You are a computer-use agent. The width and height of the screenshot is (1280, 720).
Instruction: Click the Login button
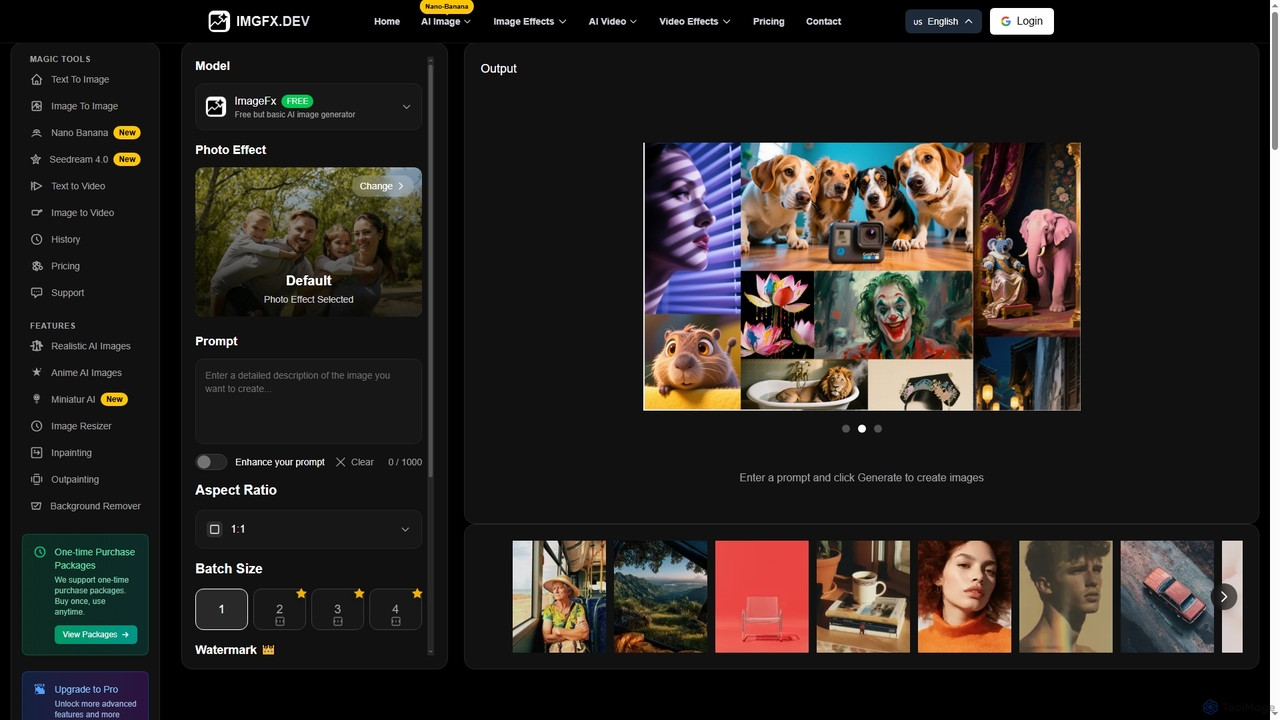click(1022, 21)
